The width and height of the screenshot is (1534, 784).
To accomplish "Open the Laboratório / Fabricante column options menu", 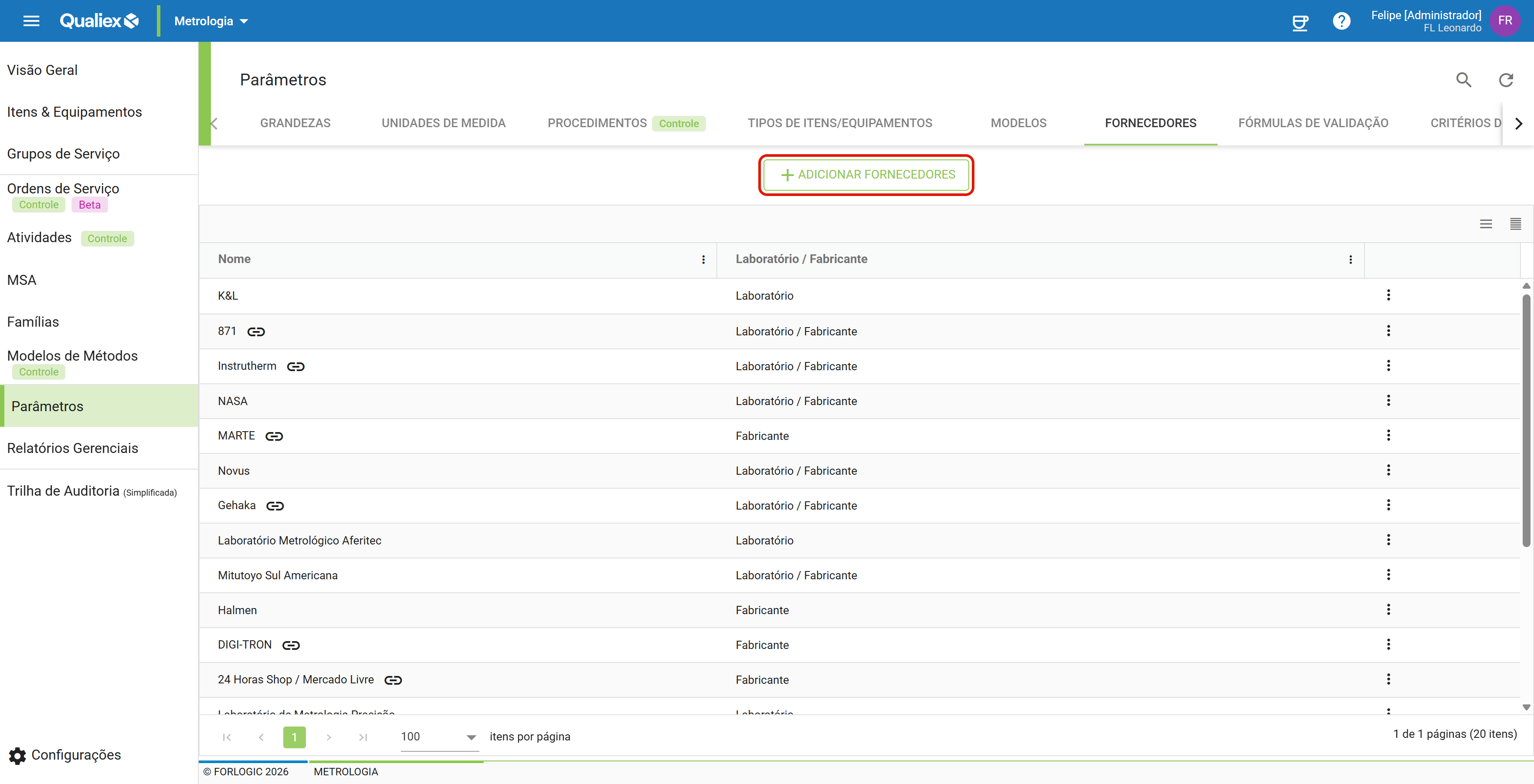I will tap(1350, 260).
